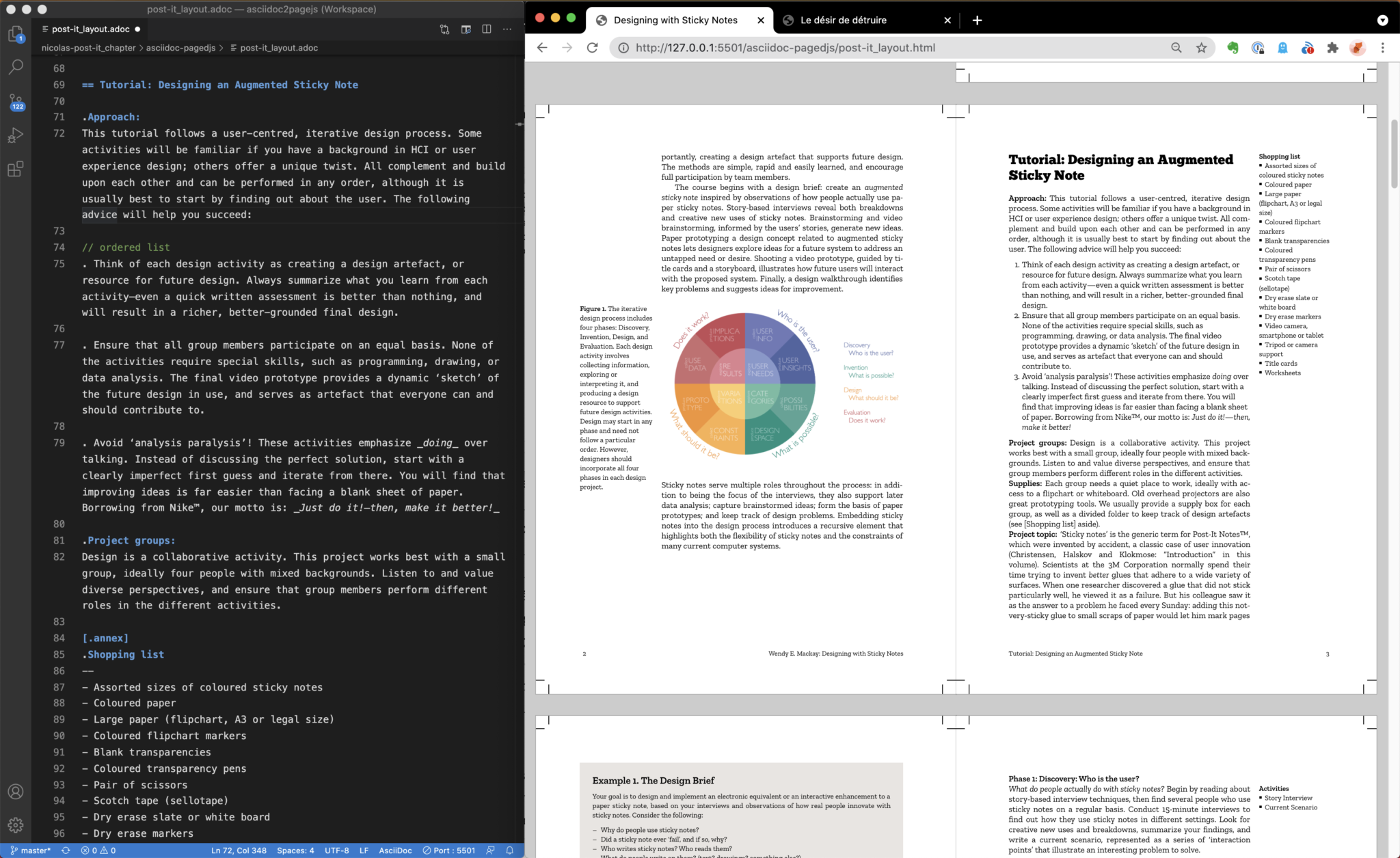Viewport: 1400px width, 858px height.
Task: Switch to Le désir de détruire tab
Action: point(843,21)
